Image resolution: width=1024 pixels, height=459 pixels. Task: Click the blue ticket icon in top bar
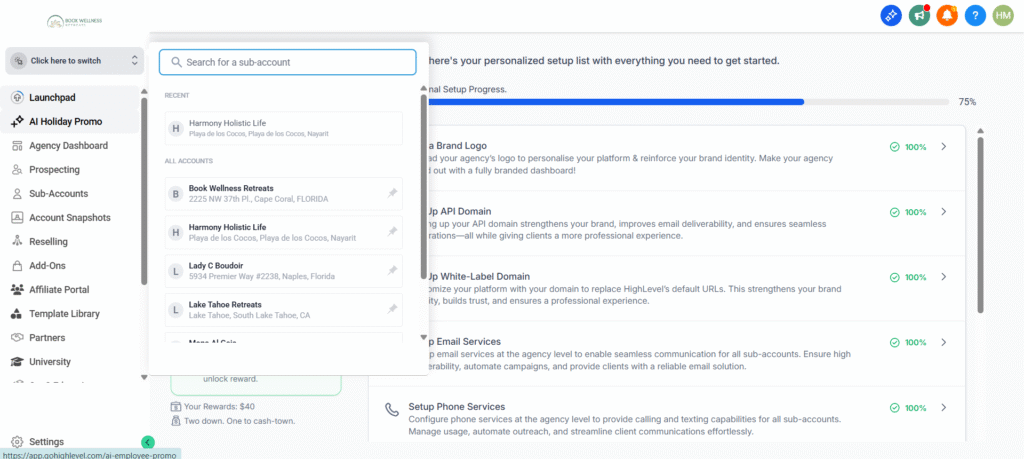(x=891, y=16)
